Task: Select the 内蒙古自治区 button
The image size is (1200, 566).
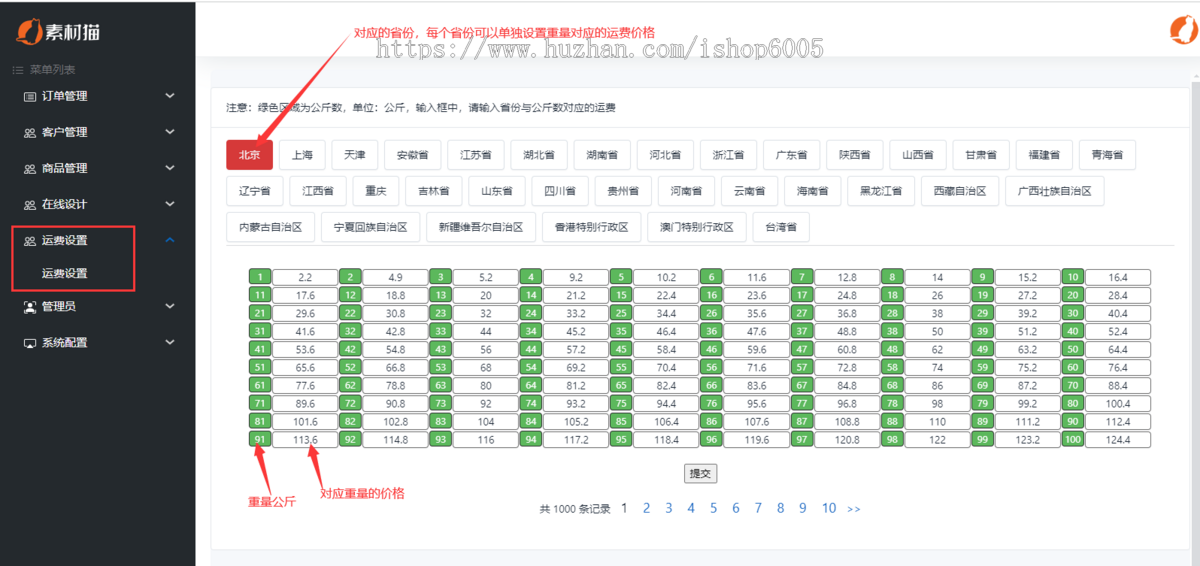Action: (x=270, y=227)
